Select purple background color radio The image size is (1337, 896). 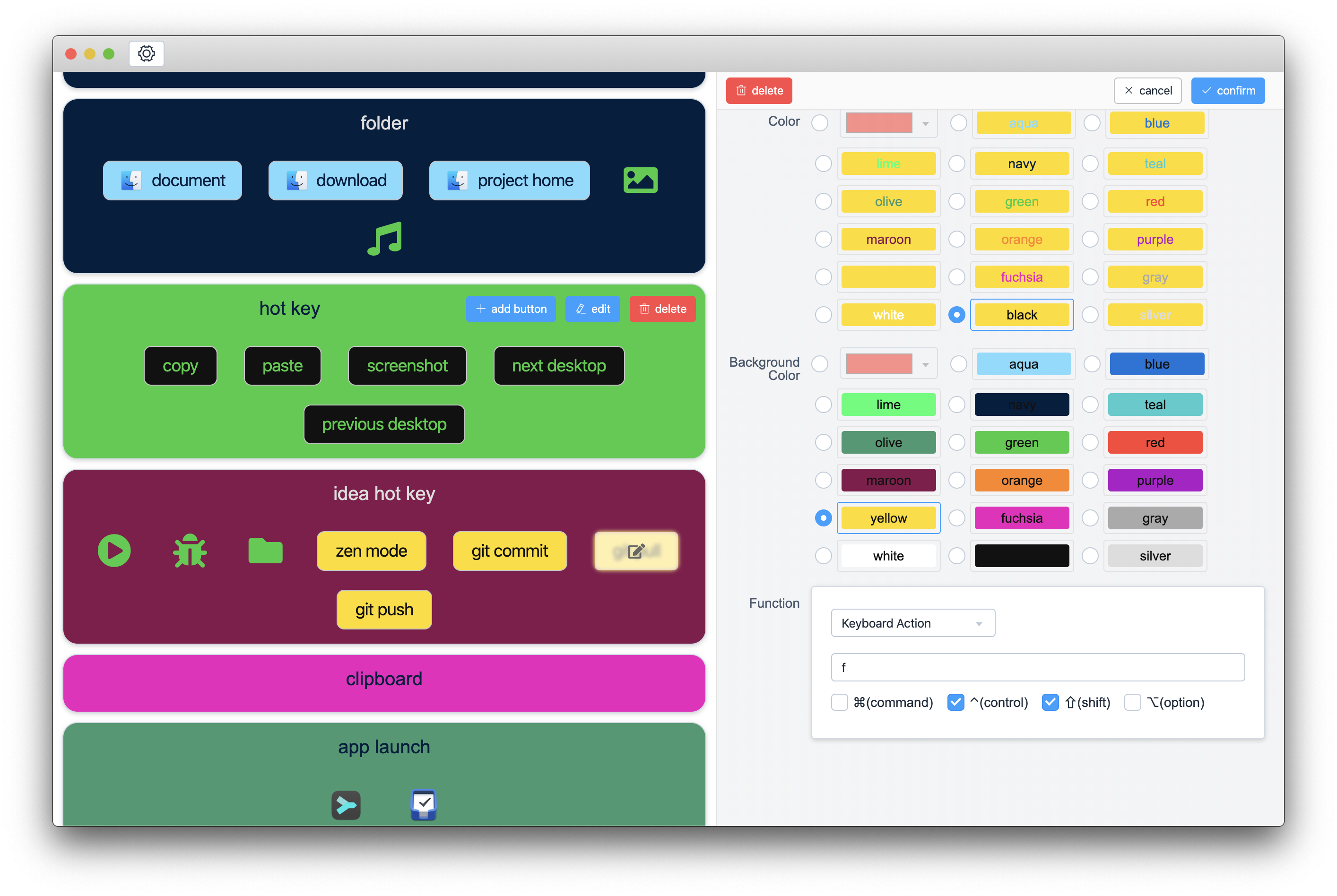point(1089,480)
